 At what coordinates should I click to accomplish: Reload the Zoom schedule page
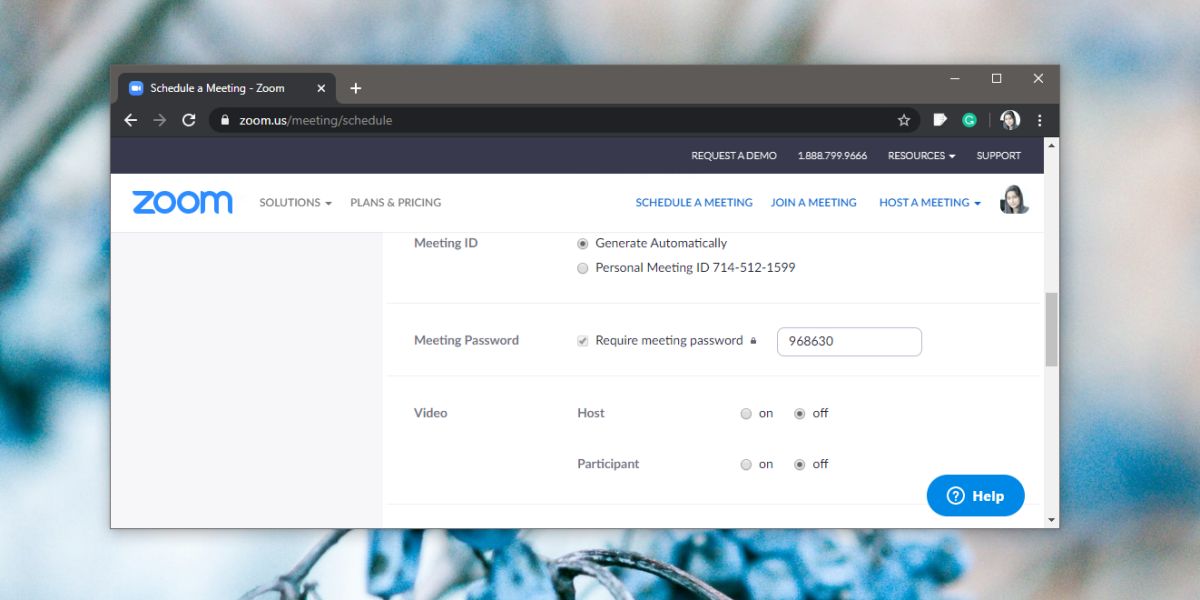pos(189,120)
